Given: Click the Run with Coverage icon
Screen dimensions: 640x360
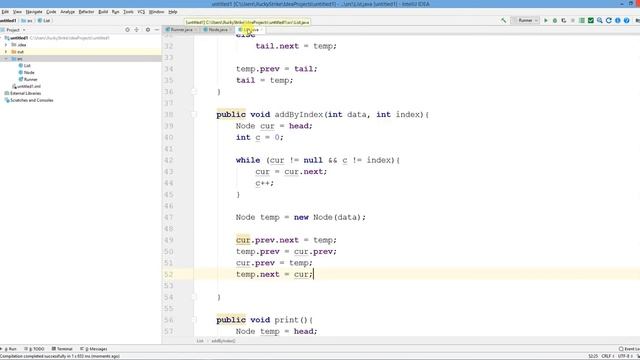Looking at the screenshot, I should tap(564, 20).
